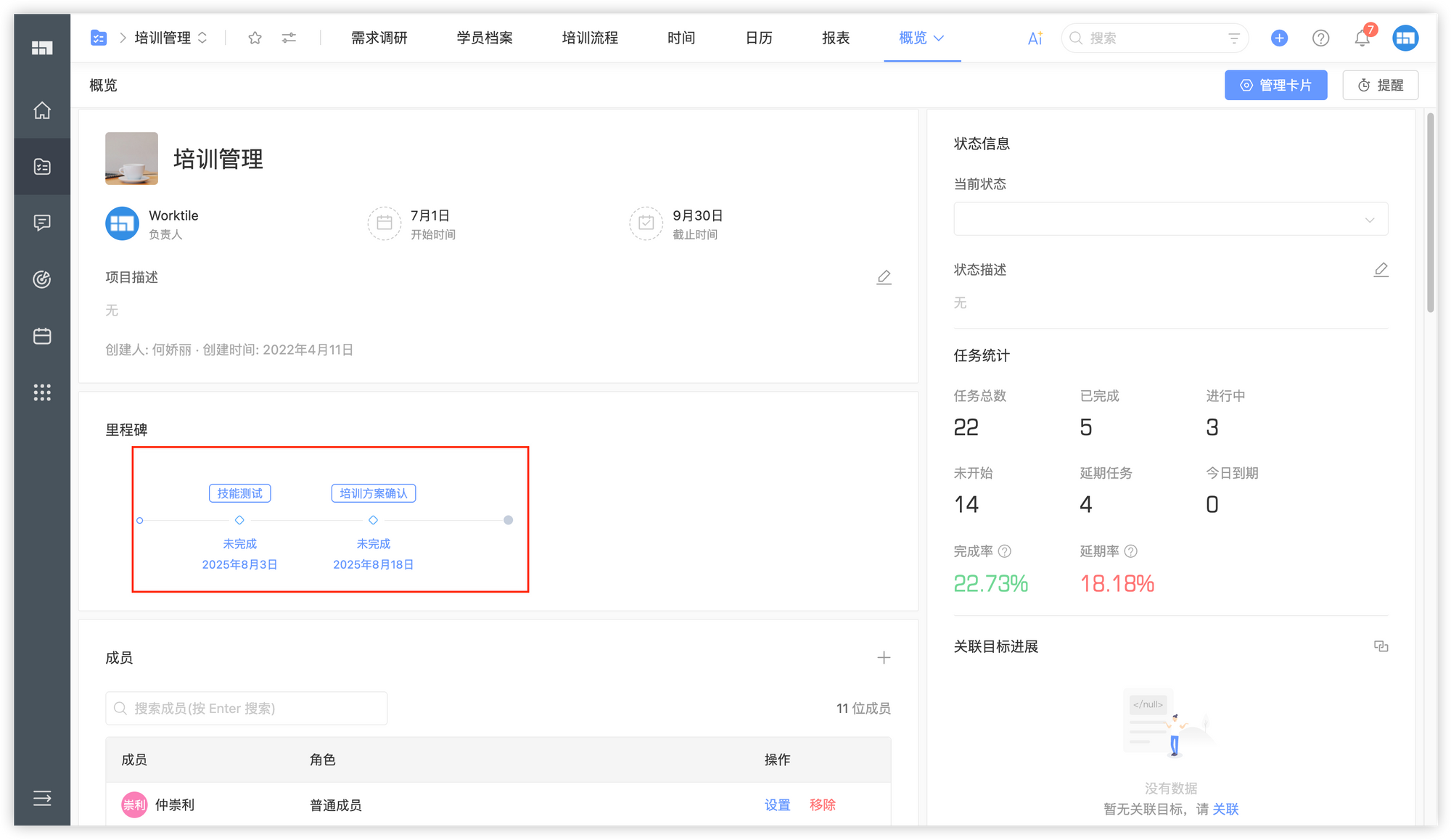This screenshot has width=1451, height=840.
Task: Switch to the 培训流程 tab
Action: 590,38
